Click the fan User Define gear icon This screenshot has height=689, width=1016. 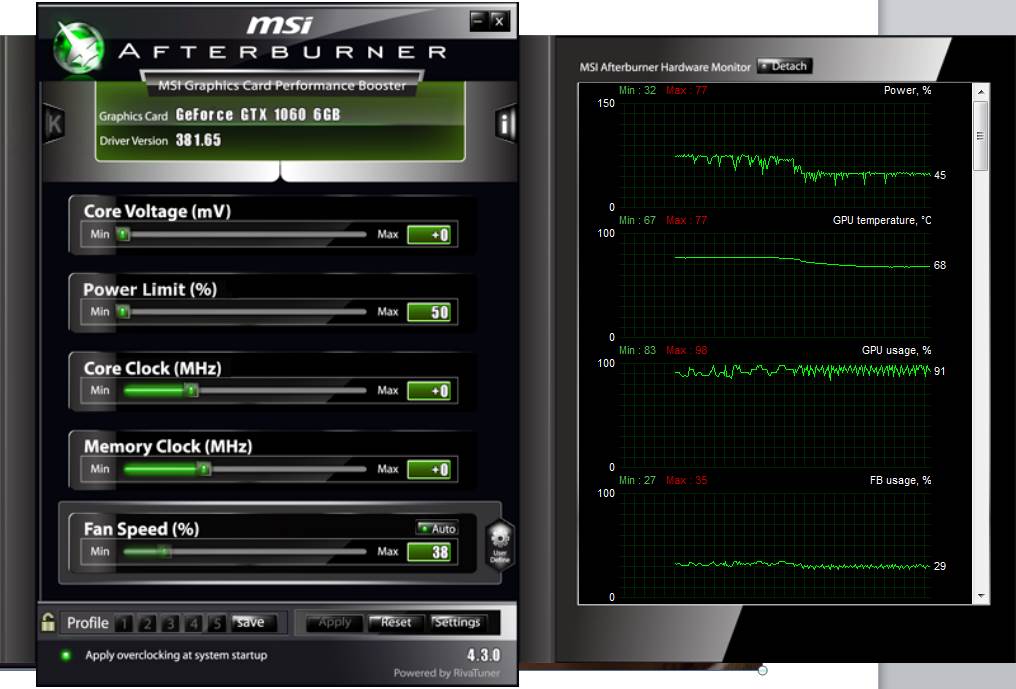pos(499,542)
